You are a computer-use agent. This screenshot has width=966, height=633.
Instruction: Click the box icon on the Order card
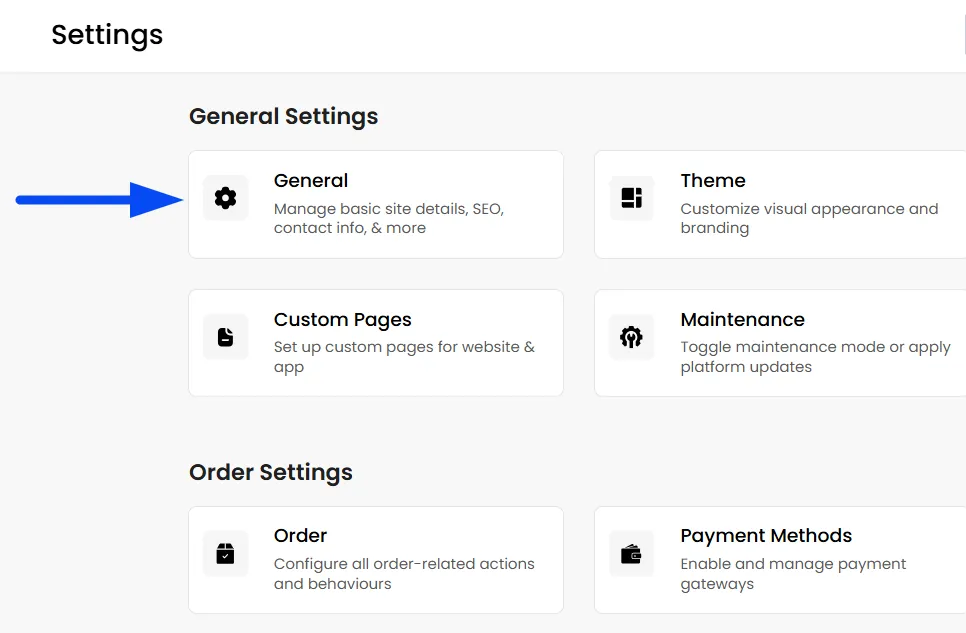[225, 553]
